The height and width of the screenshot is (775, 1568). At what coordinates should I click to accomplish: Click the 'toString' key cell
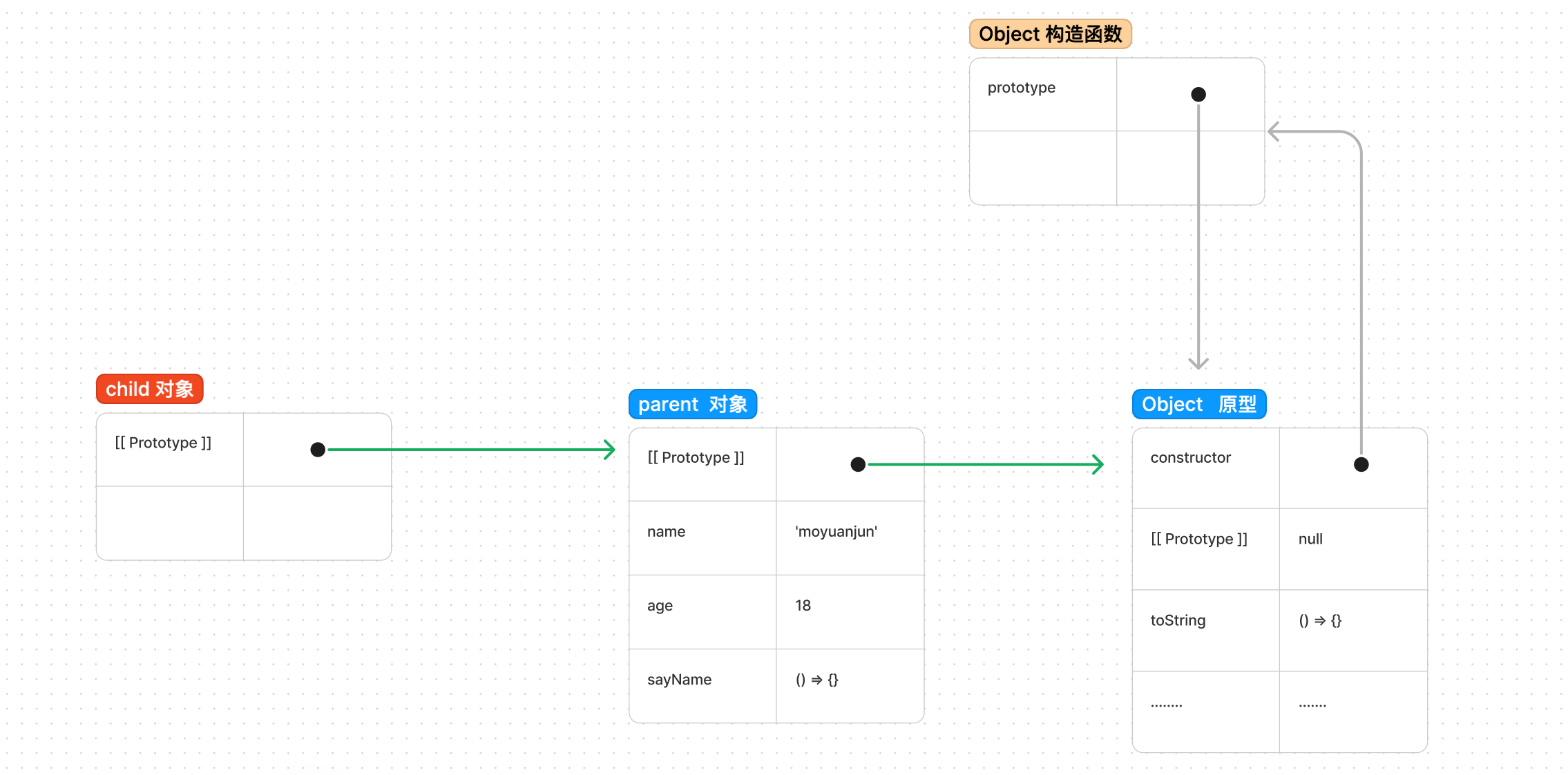point(1178,620)
